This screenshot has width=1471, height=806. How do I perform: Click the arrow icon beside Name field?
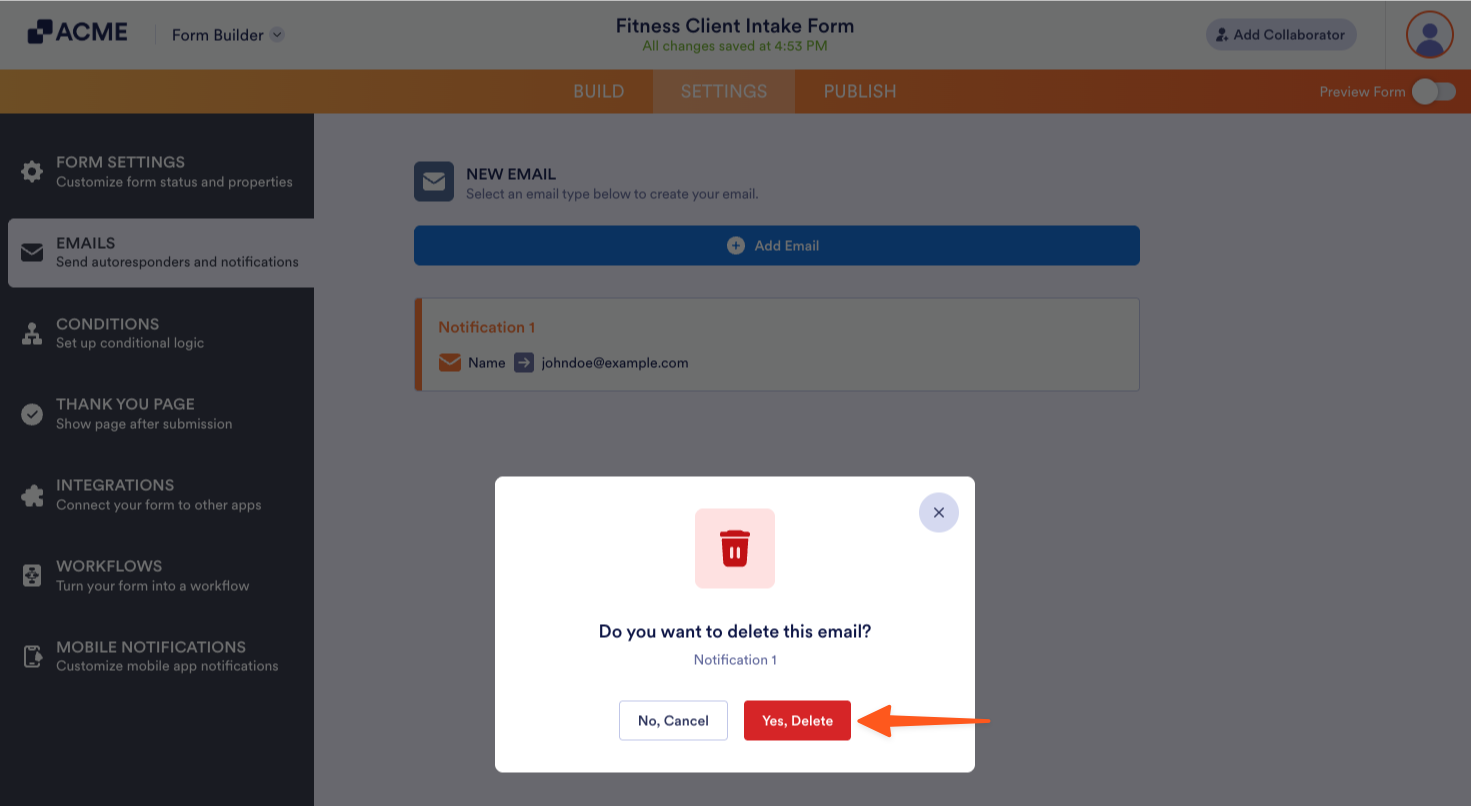click(524, 362)
